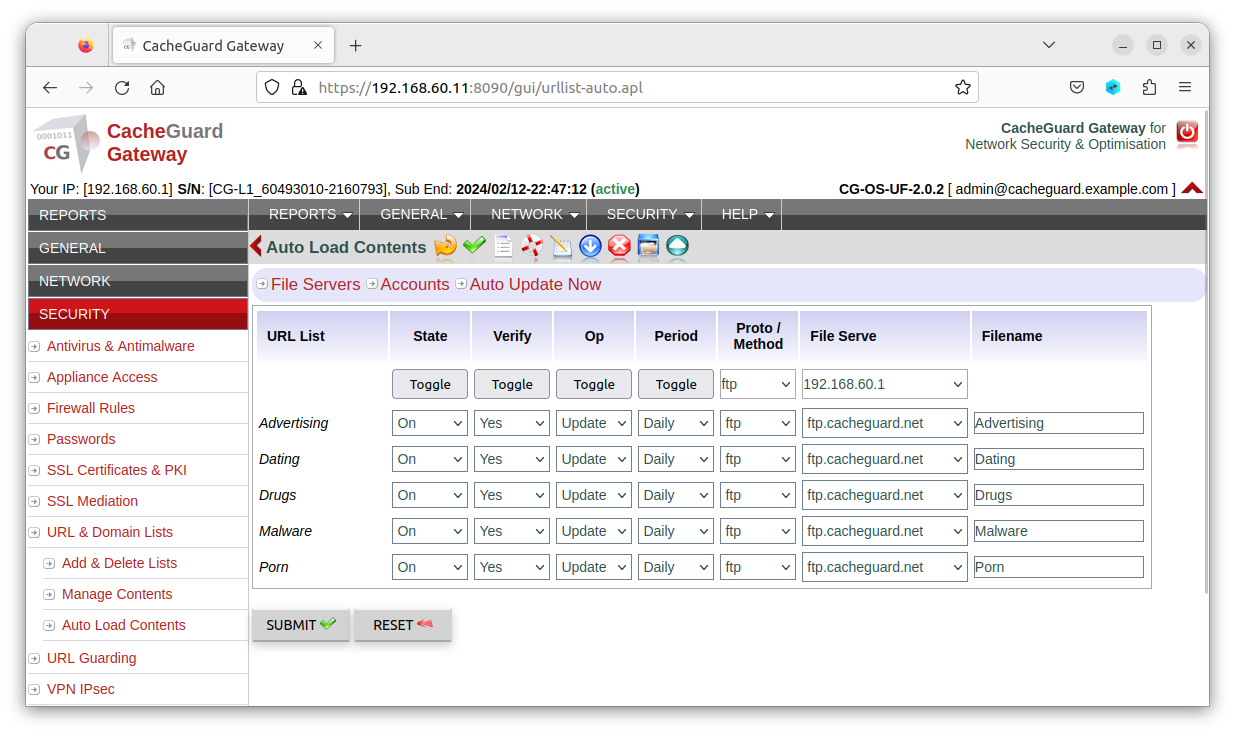Click the RESET button
This screenshot has width=1235, height=735.
click(x=403, y=625)
